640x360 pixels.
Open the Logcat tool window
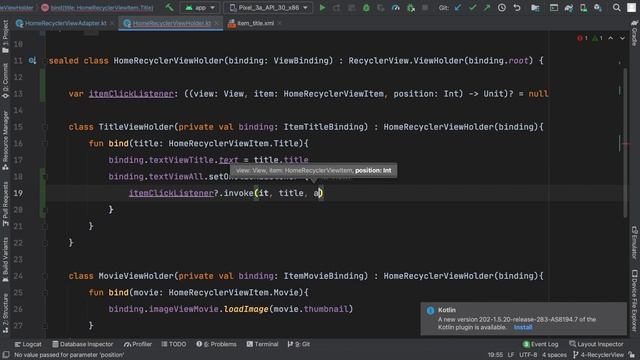point(28,344)
